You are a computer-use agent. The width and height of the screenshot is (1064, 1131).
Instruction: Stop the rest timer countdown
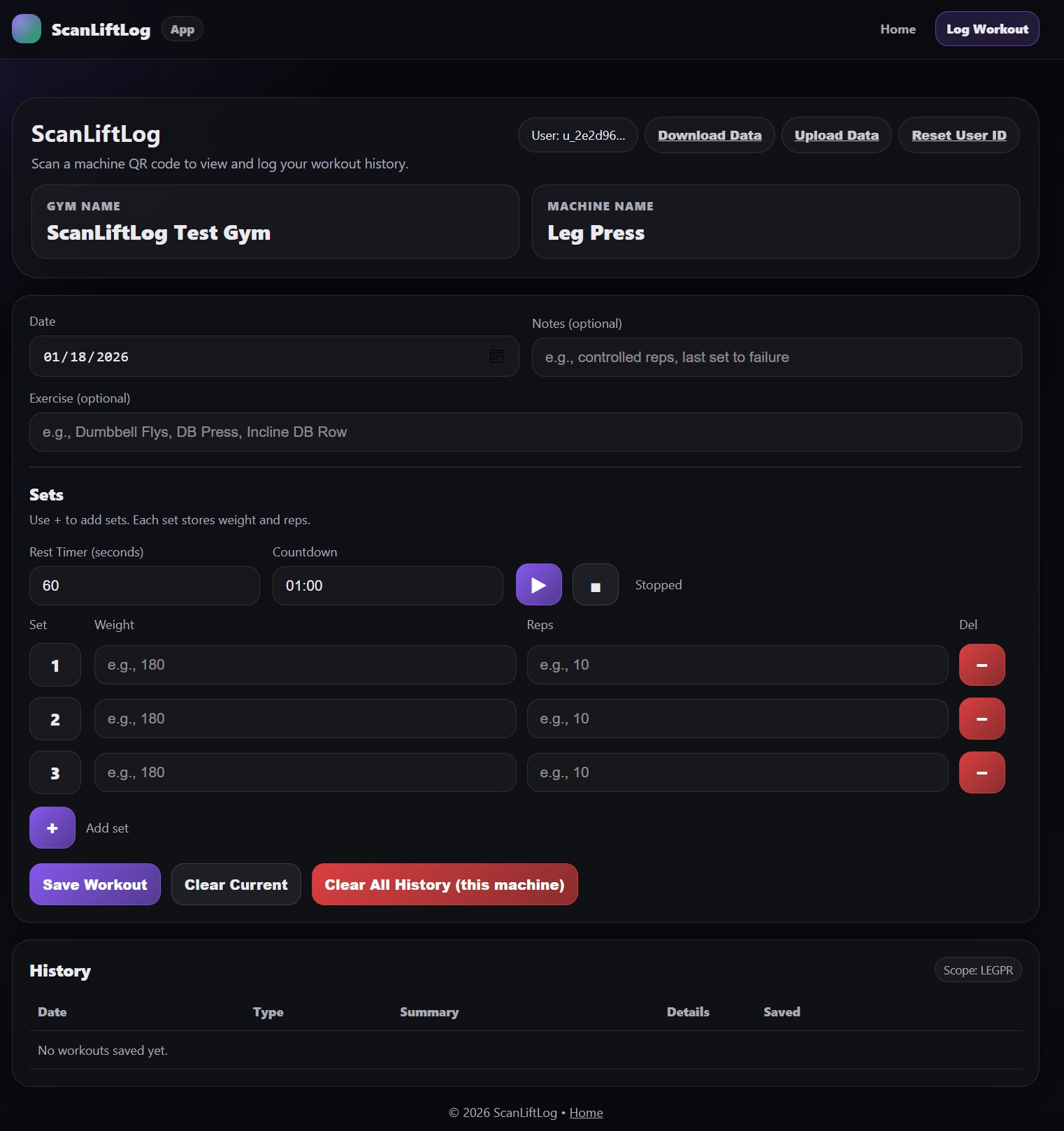click(595, 584)
